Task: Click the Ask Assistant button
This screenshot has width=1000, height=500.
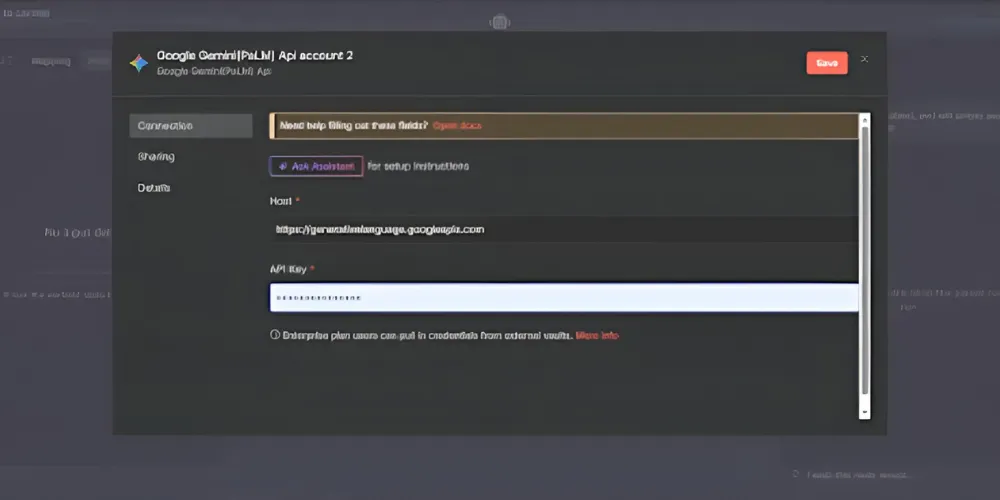Action: pos(316,166)
